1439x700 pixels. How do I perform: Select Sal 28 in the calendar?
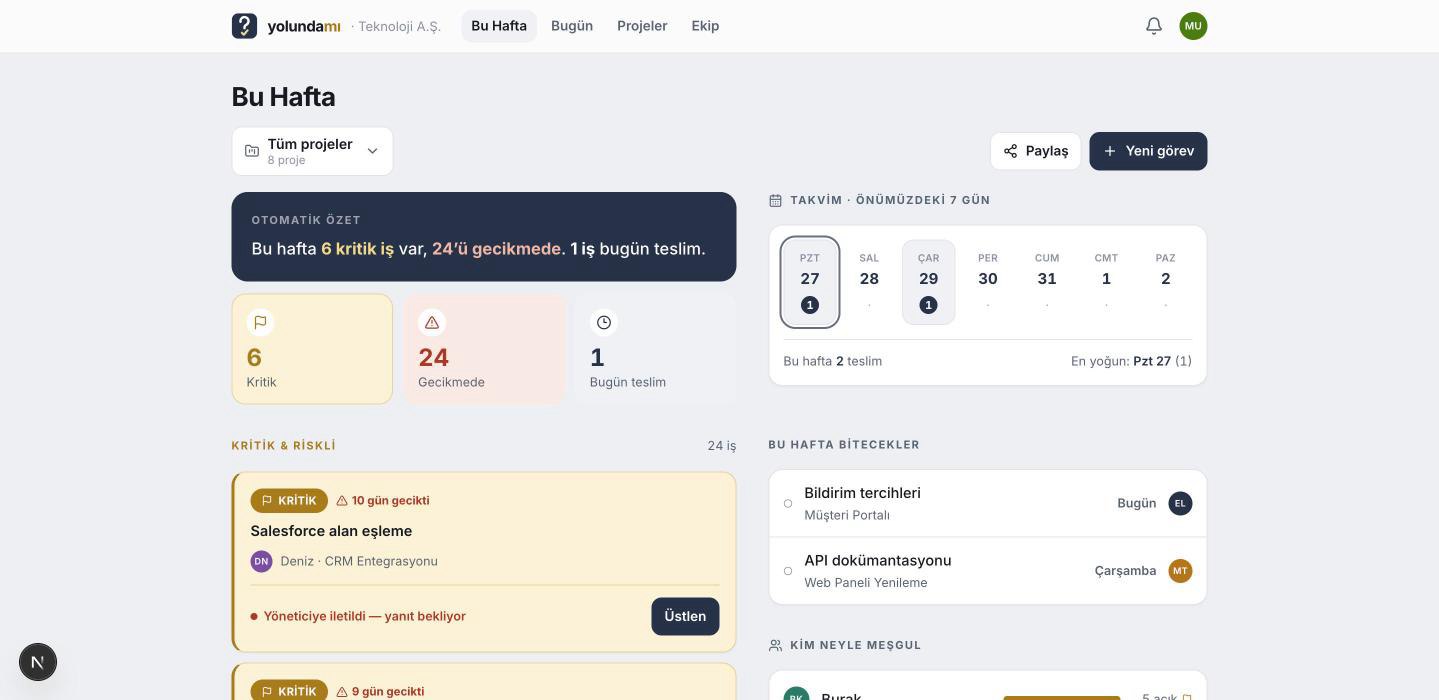[869, 282]
